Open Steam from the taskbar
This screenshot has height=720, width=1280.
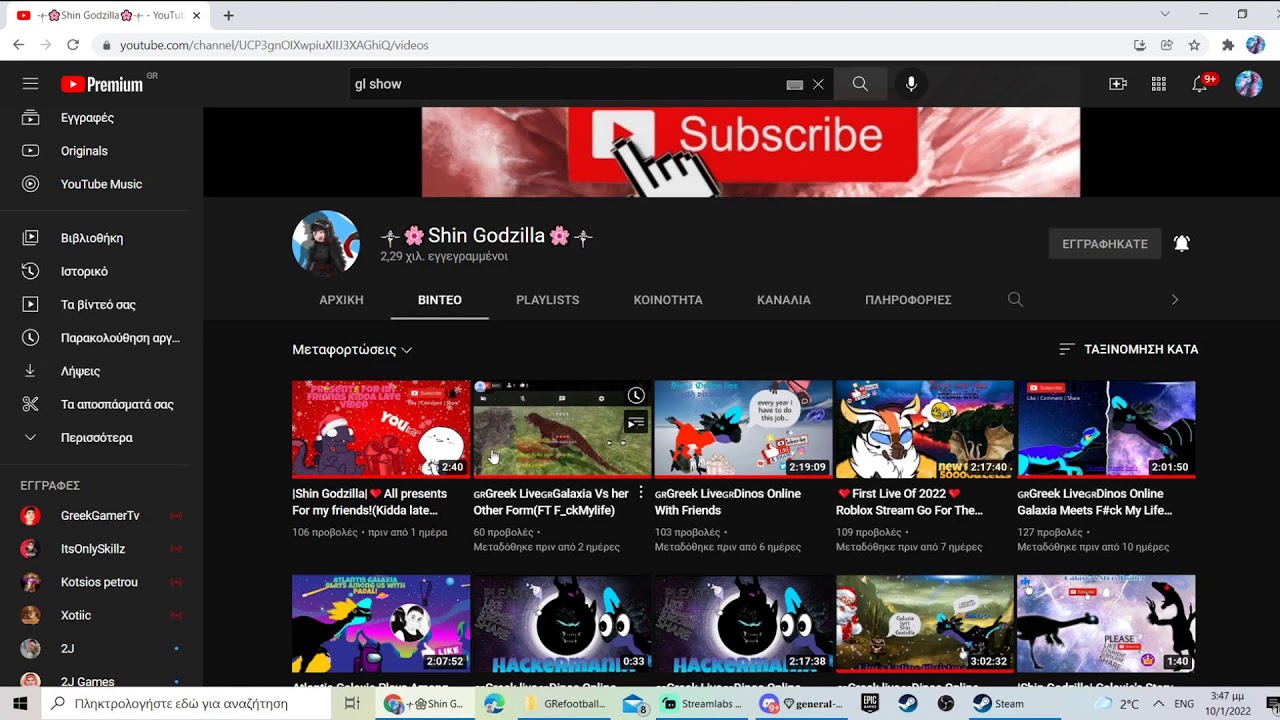click(x=1000, y=703)
